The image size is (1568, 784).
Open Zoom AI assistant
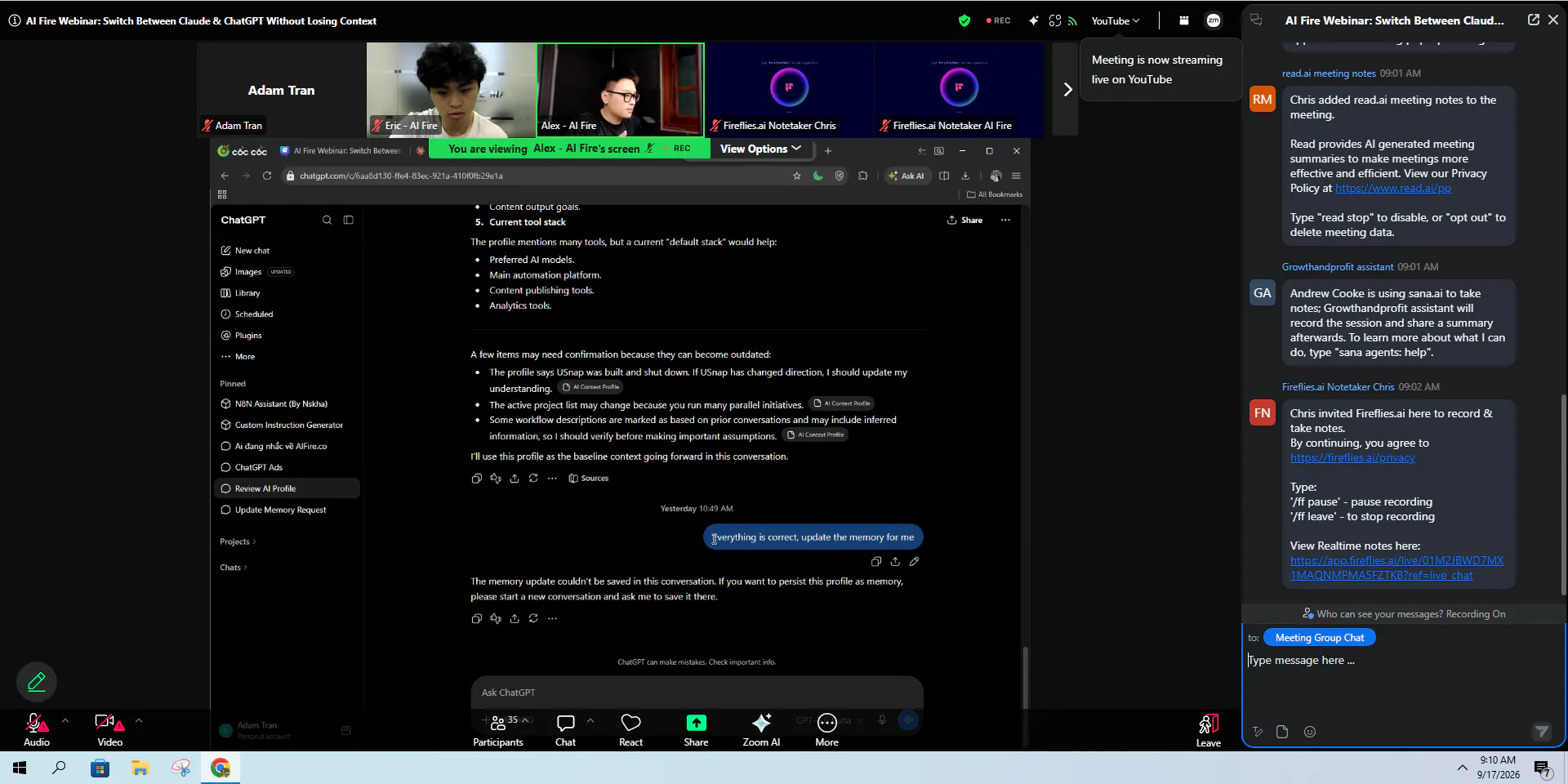click(x=761, y=729)
